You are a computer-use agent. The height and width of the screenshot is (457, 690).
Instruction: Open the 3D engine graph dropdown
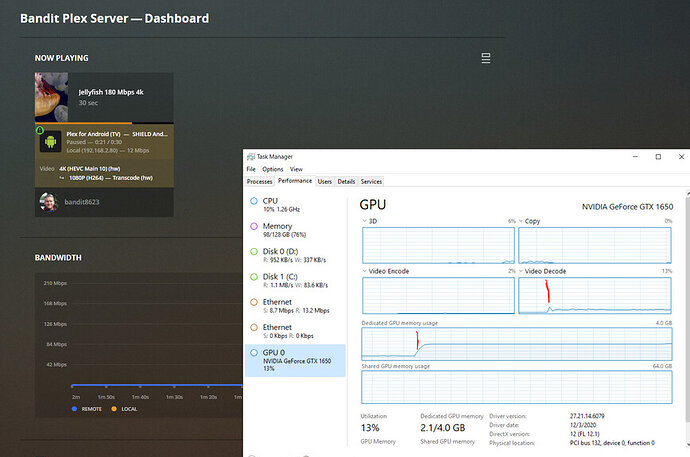click(x=365, y=221)
